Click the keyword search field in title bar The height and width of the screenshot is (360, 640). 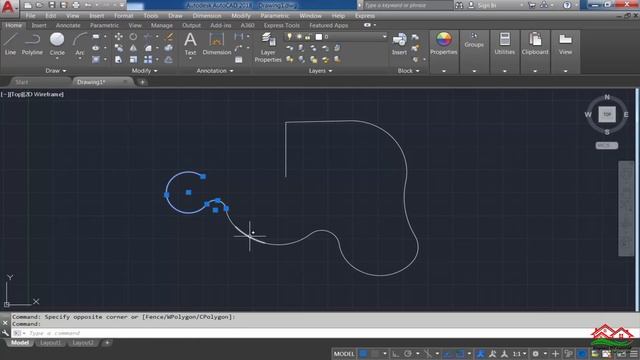click(408, 5)
